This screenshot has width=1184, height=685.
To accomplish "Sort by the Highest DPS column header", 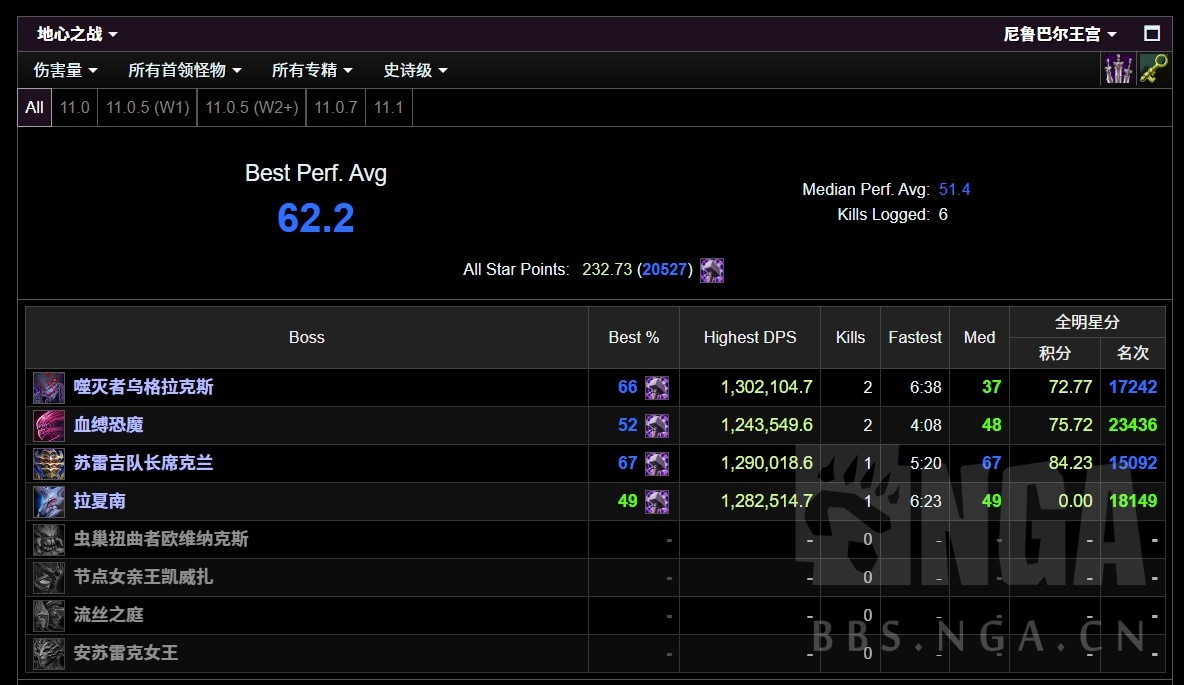I will [x=749, y=337].
